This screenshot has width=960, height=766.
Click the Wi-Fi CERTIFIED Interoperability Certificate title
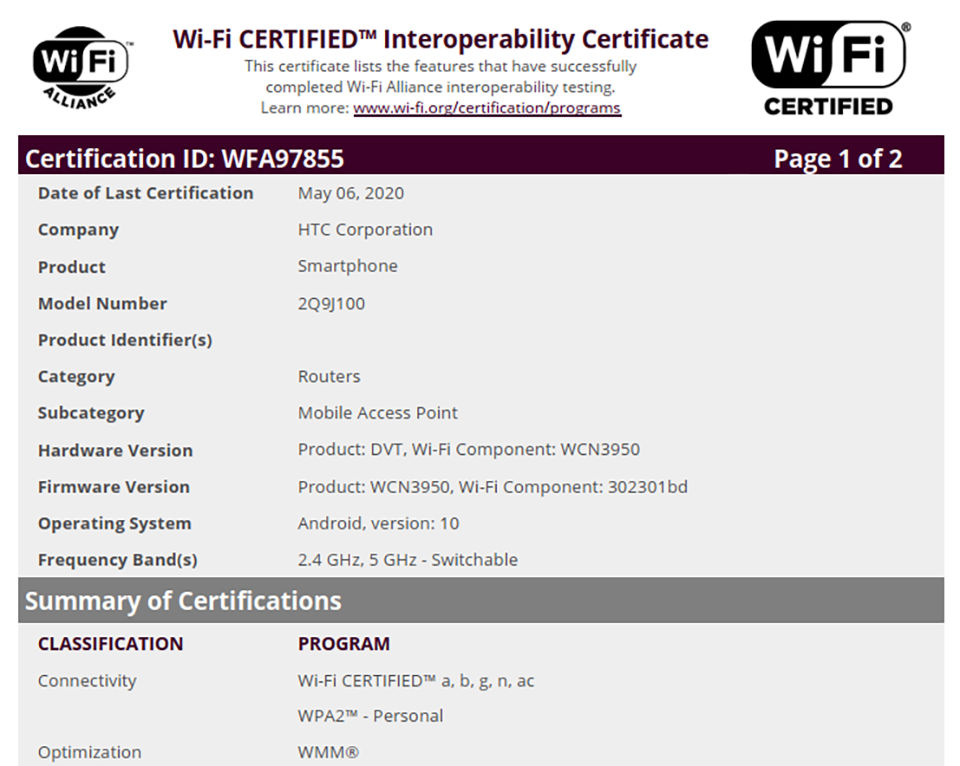pyautogui.click(x=440, y=39)
